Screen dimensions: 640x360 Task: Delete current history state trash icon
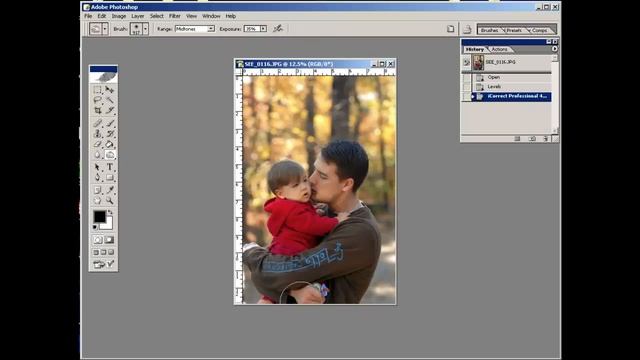pyautogui.click(x=546, y=139)
